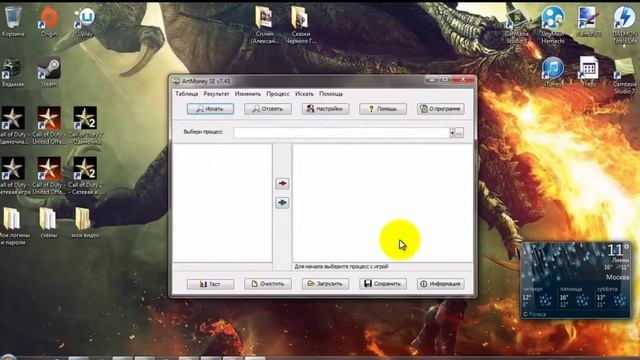
Task: Open the Steam desktop shortcut
Action: pyautogui.click(x=49, y=73)
